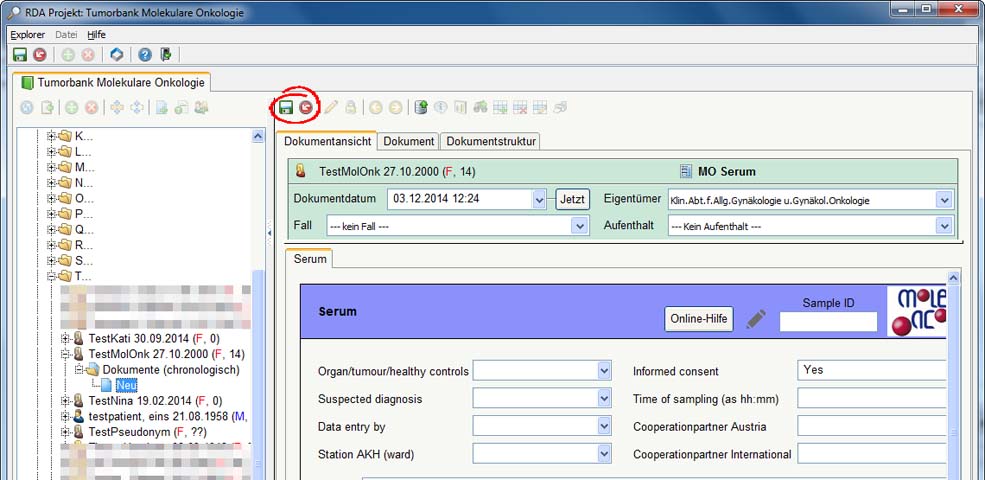Open the Suspected diagnosis dropdown
The image size is (985, 480).
click(604, 399)
